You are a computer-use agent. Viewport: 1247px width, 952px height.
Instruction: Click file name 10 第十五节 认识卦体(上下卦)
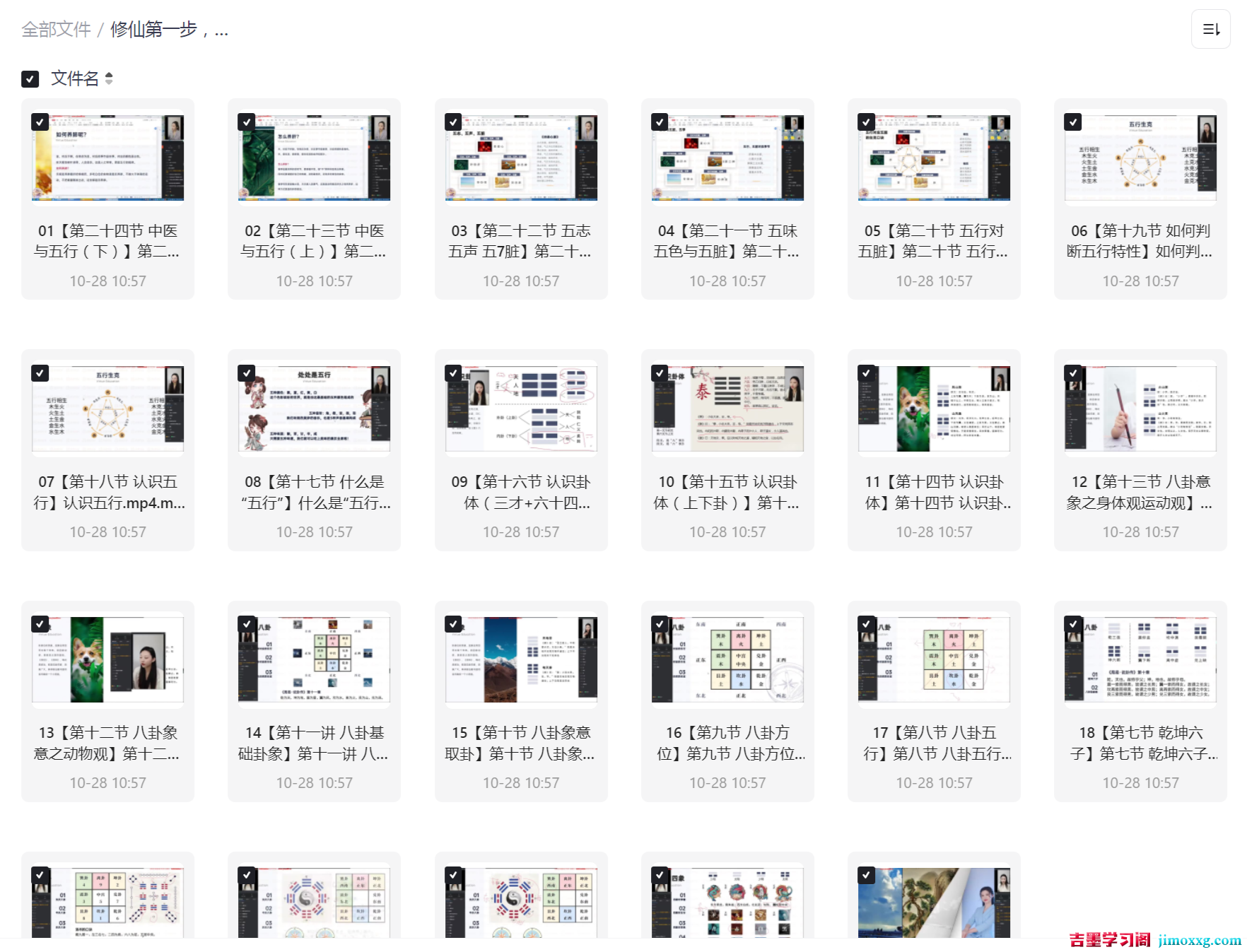tap(727, 492)
